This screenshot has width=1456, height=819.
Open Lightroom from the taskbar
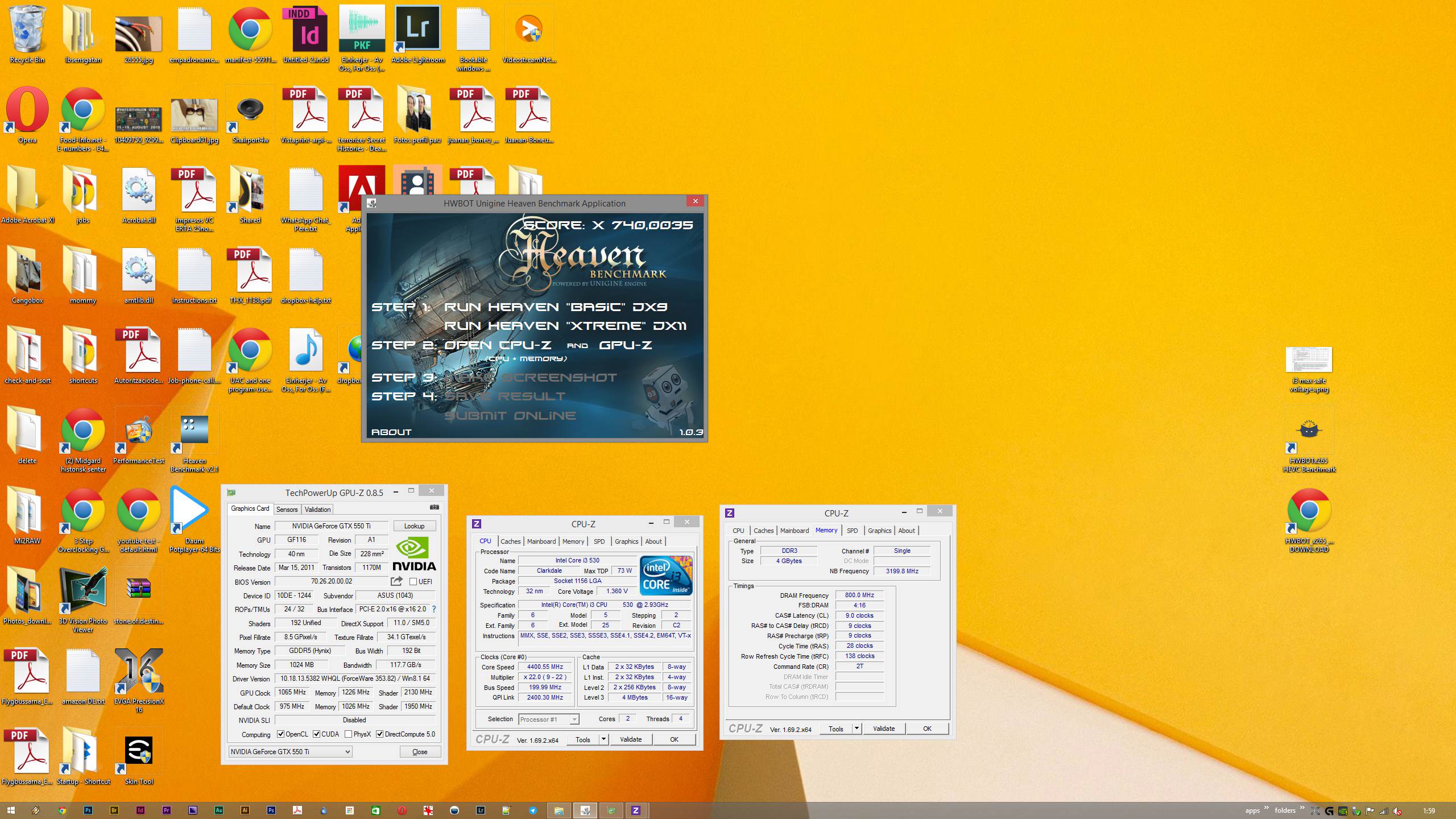480,810
